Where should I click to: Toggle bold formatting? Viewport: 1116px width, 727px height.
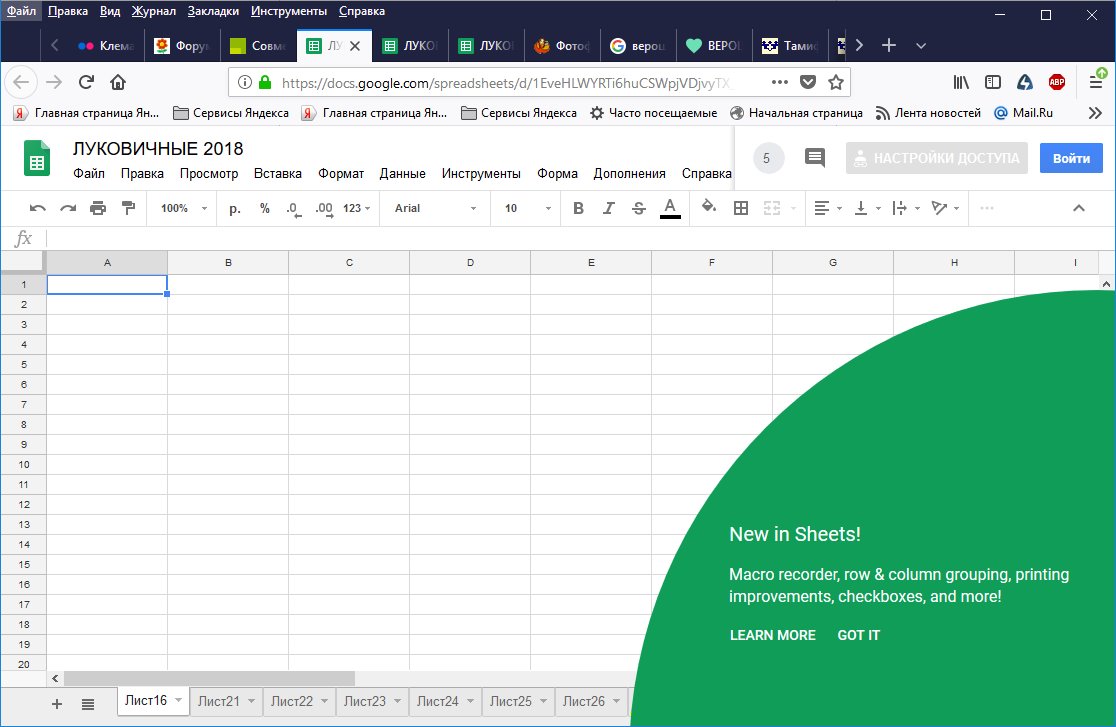click(578, 208)
